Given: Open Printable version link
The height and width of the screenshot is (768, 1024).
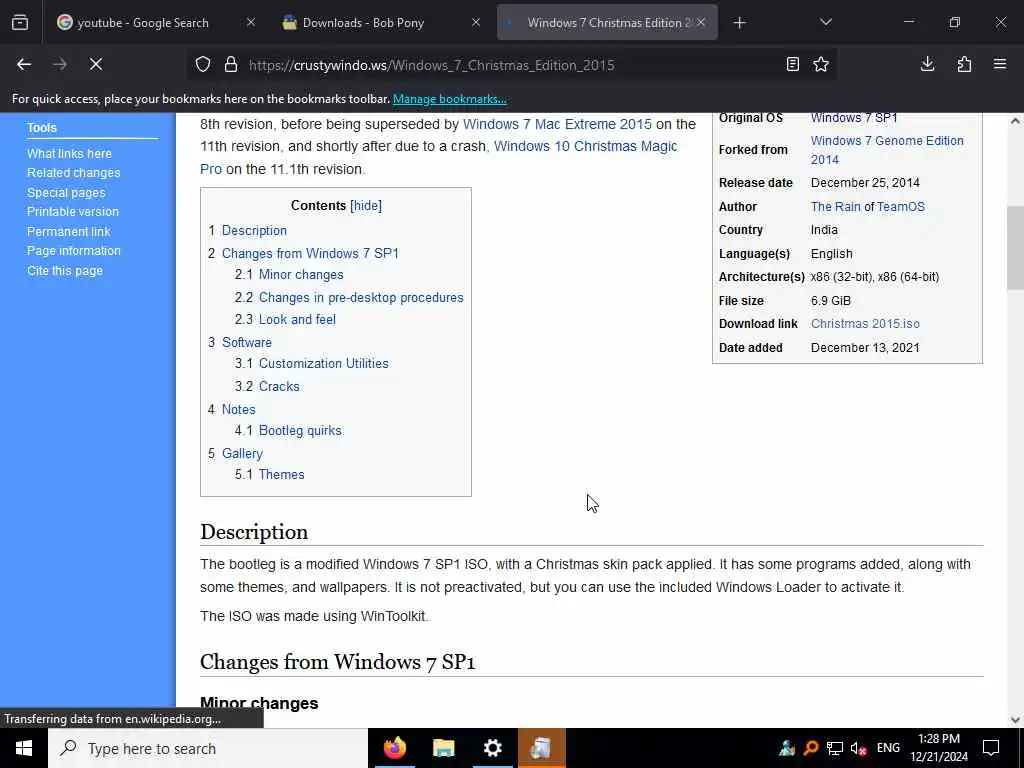Looking at the screenshot, I should 72,212.
